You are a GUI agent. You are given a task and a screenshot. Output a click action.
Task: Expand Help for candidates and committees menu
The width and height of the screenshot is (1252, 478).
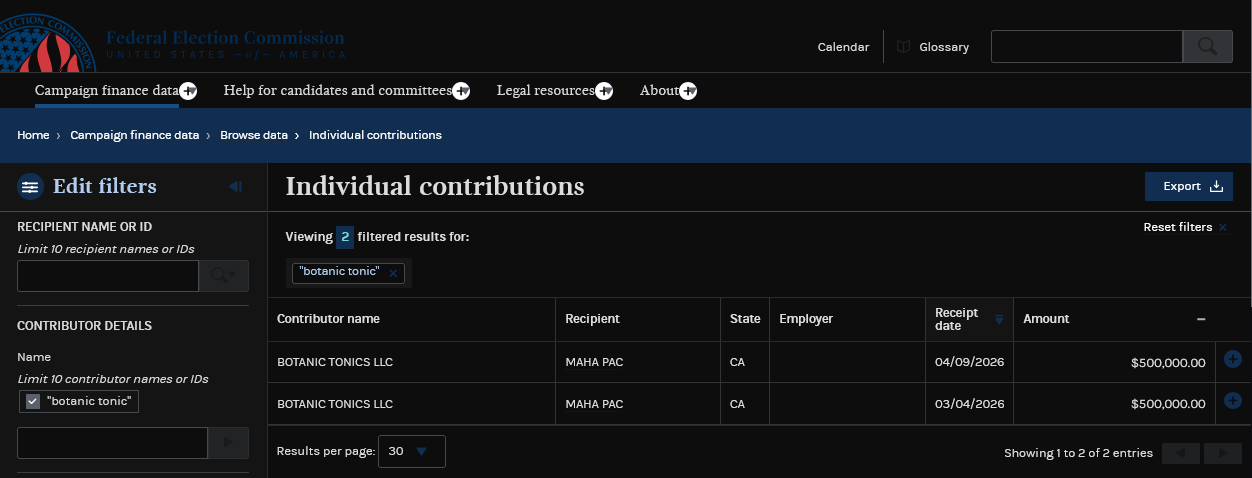(461, 91)
